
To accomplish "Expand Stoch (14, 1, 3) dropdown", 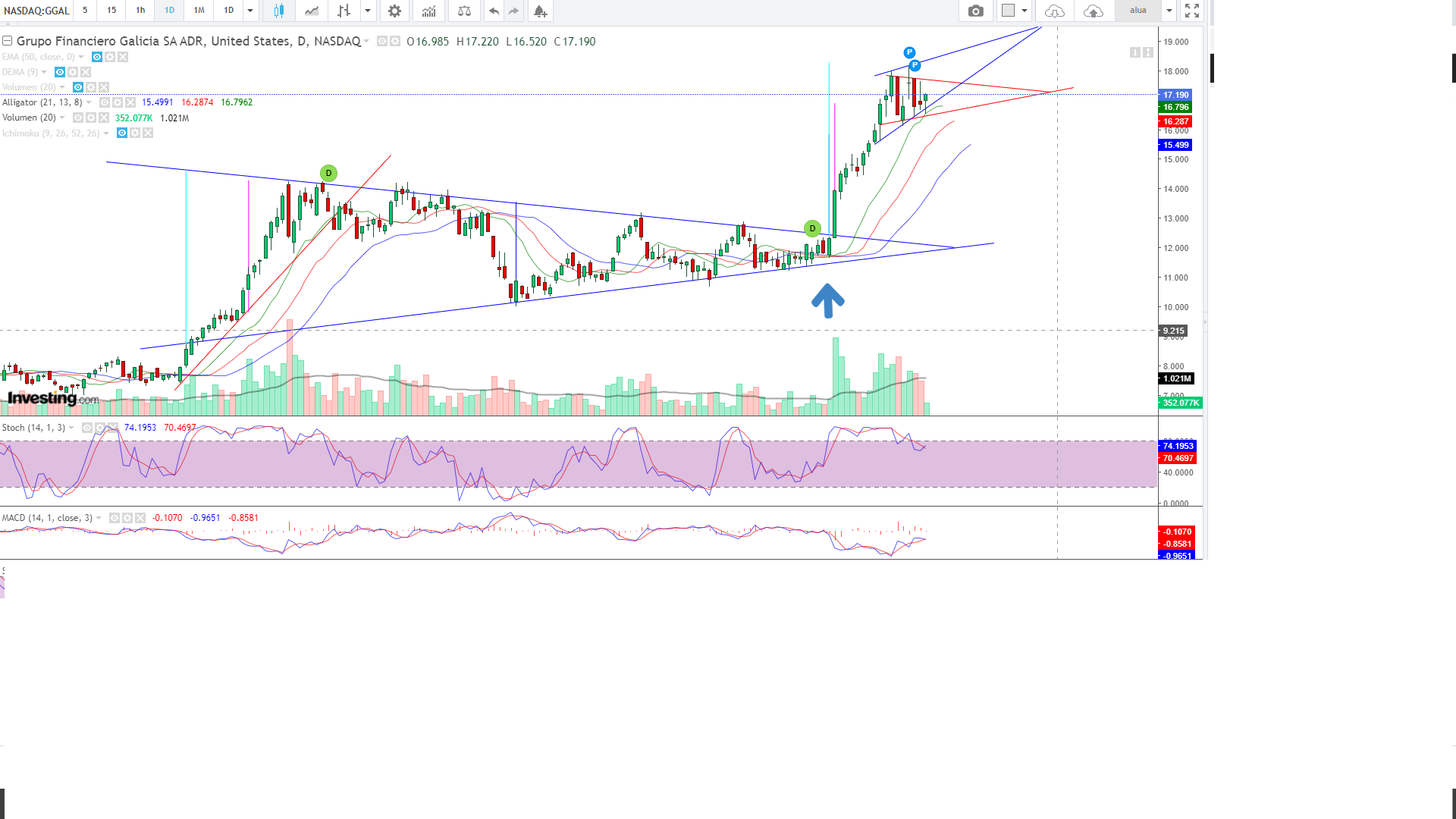I will pos(71,428).
